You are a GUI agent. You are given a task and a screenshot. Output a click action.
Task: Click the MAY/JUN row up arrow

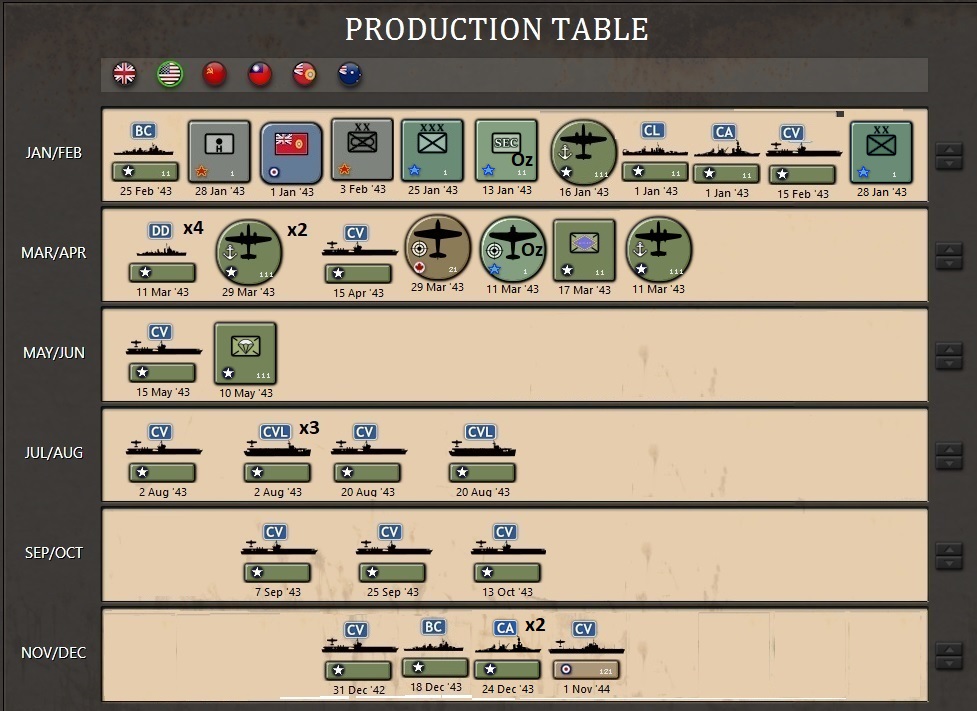click(x=949, y=350)
